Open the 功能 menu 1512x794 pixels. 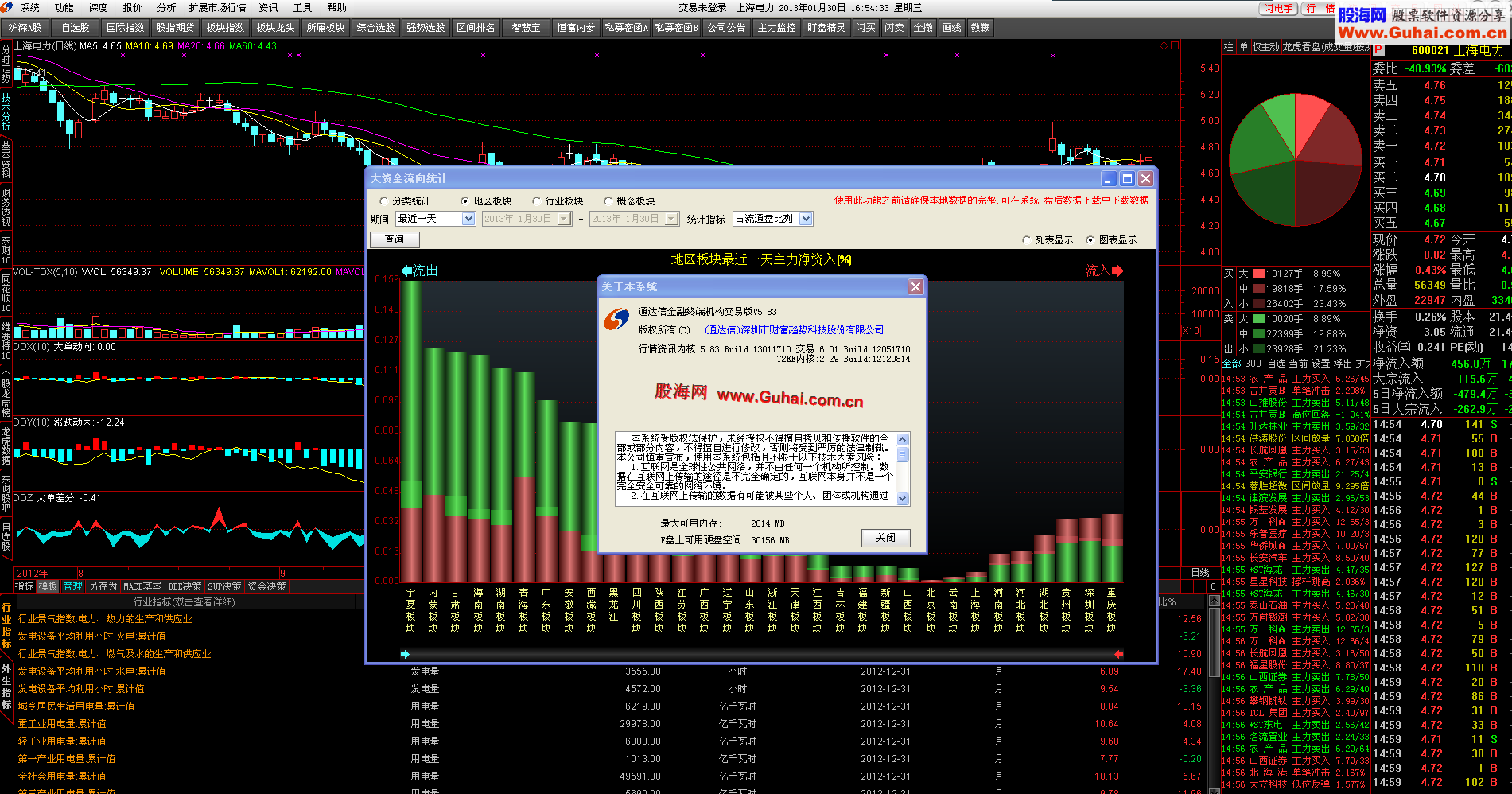[x=64, y=8]
